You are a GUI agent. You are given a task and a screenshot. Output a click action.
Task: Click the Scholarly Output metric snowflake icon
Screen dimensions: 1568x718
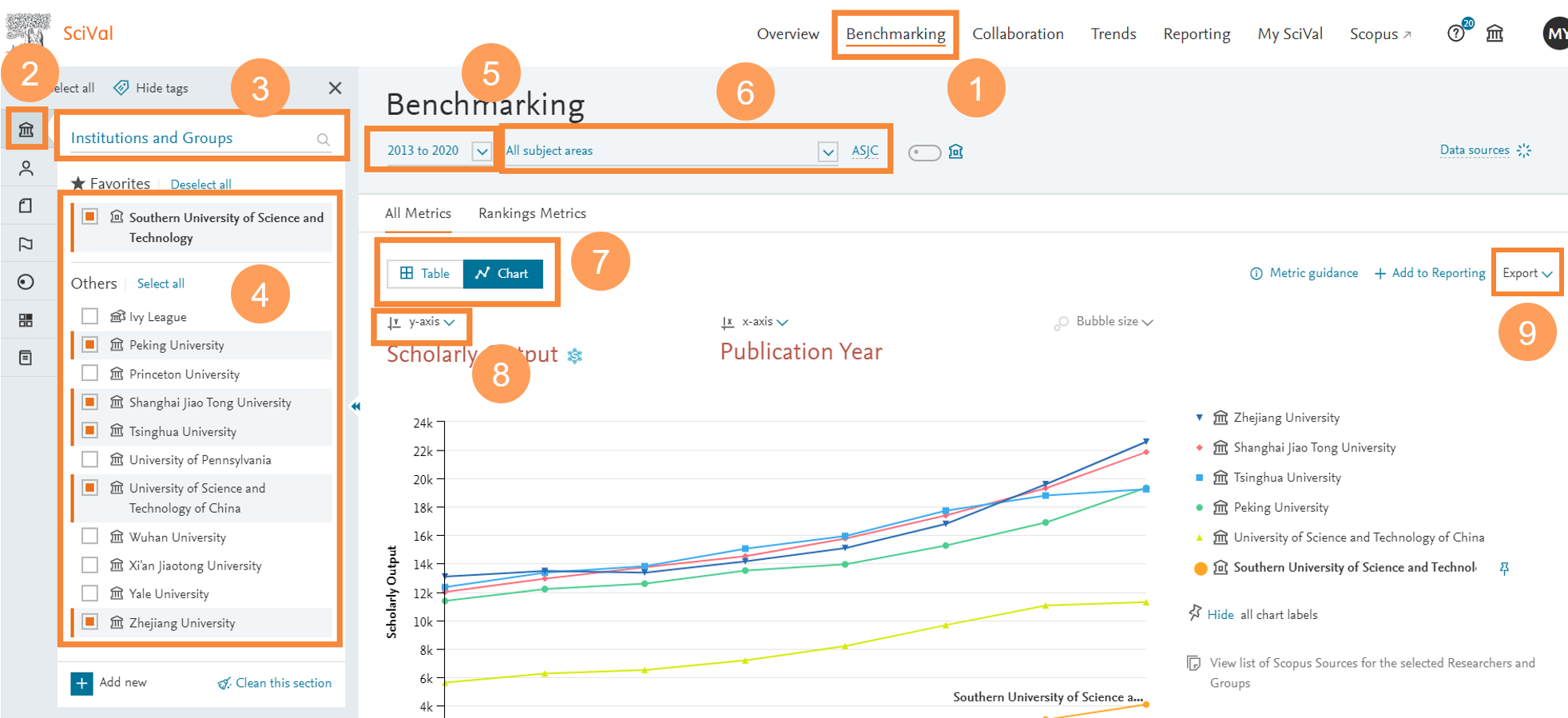pos(575,356)
